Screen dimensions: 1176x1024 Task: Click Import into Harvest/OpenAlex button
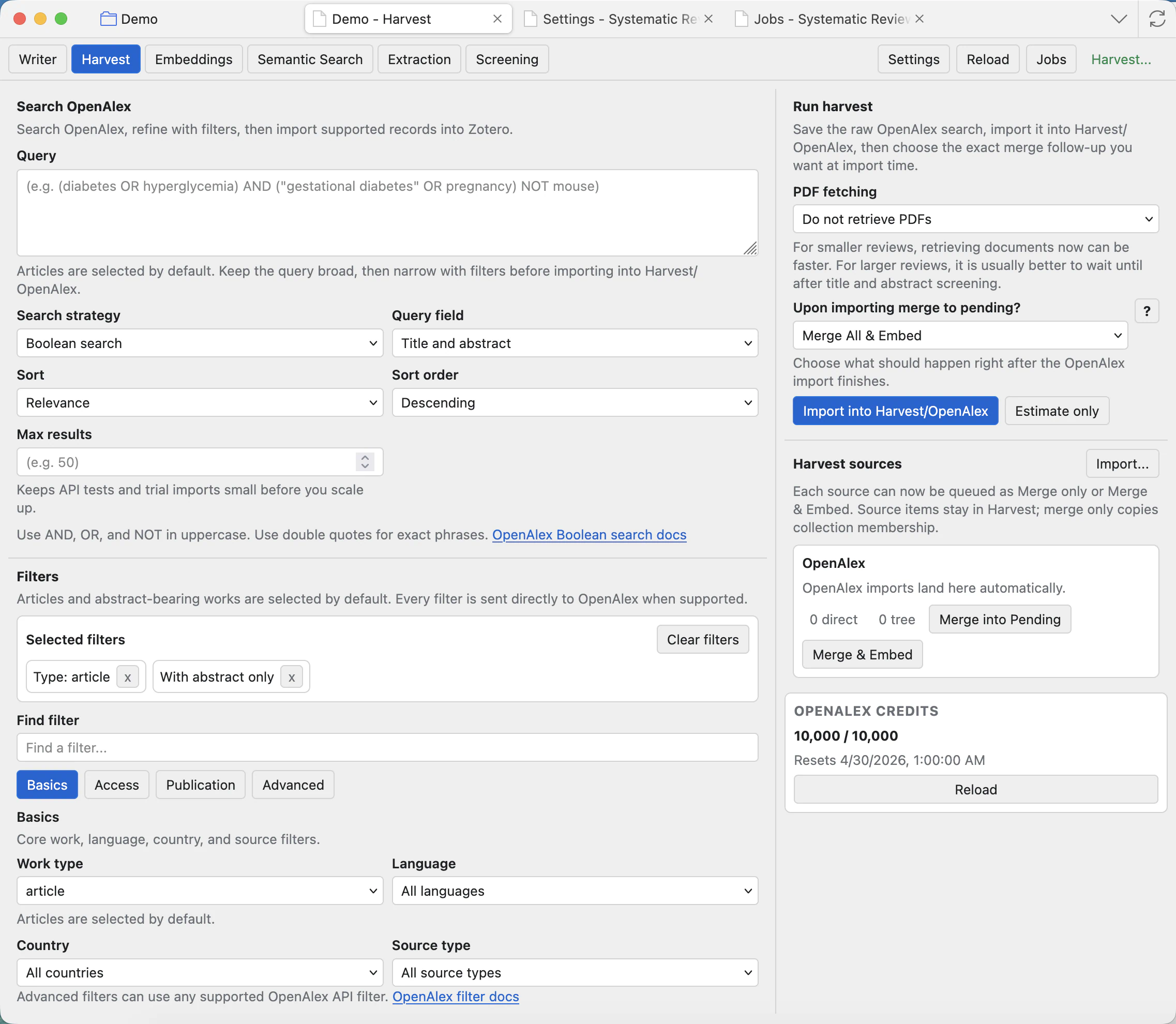pos(895,411)
